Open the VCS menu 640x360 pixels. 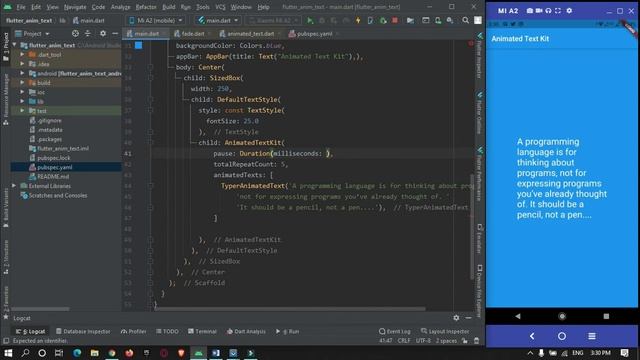point(220,7)
